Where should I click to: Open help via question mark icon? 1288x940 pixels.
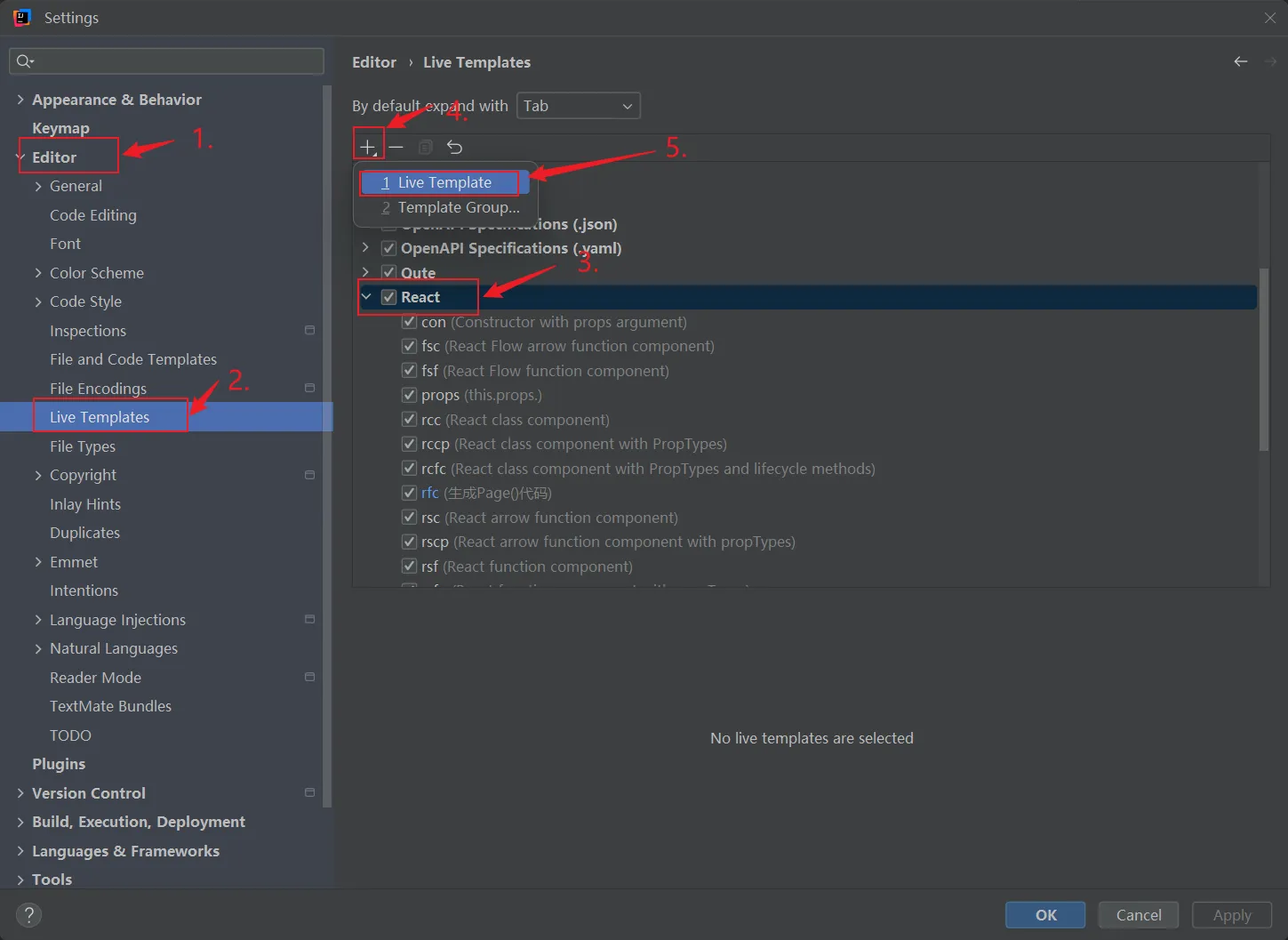click(28, 914)
